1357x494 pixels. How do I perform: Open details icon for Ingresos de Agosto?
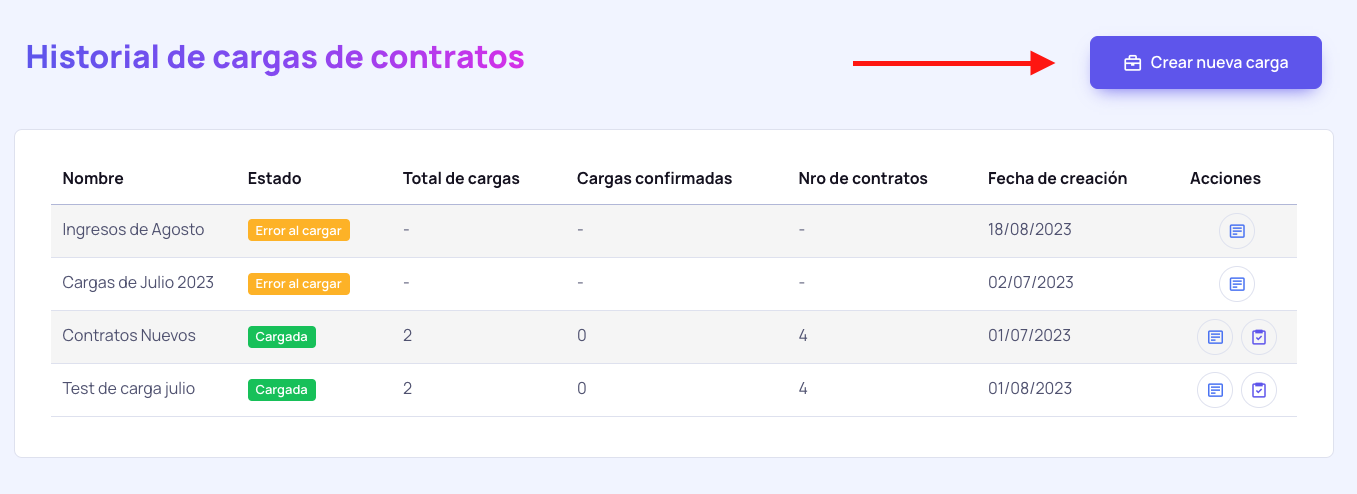(1236, 231)
